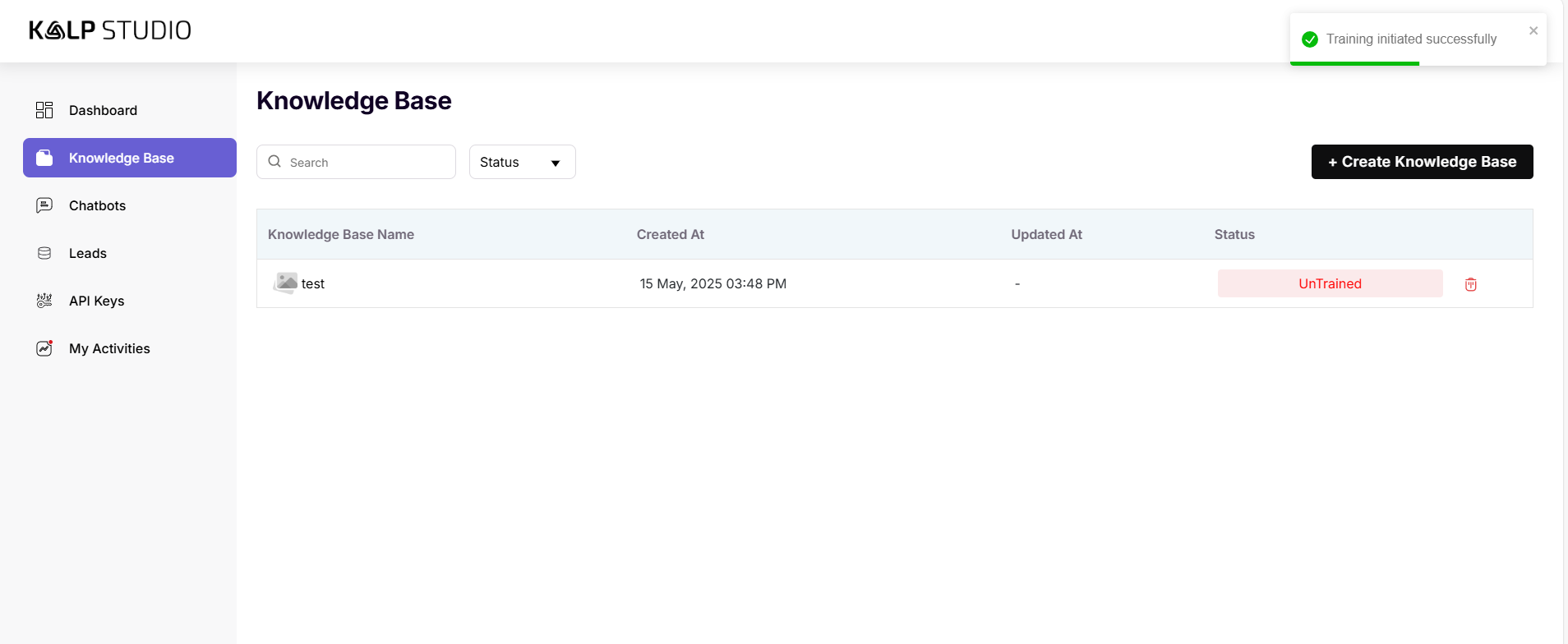Click the My Activities chart icon
Image resolution: width=1568 pixels, height=644 pixels.
(44, 348)
